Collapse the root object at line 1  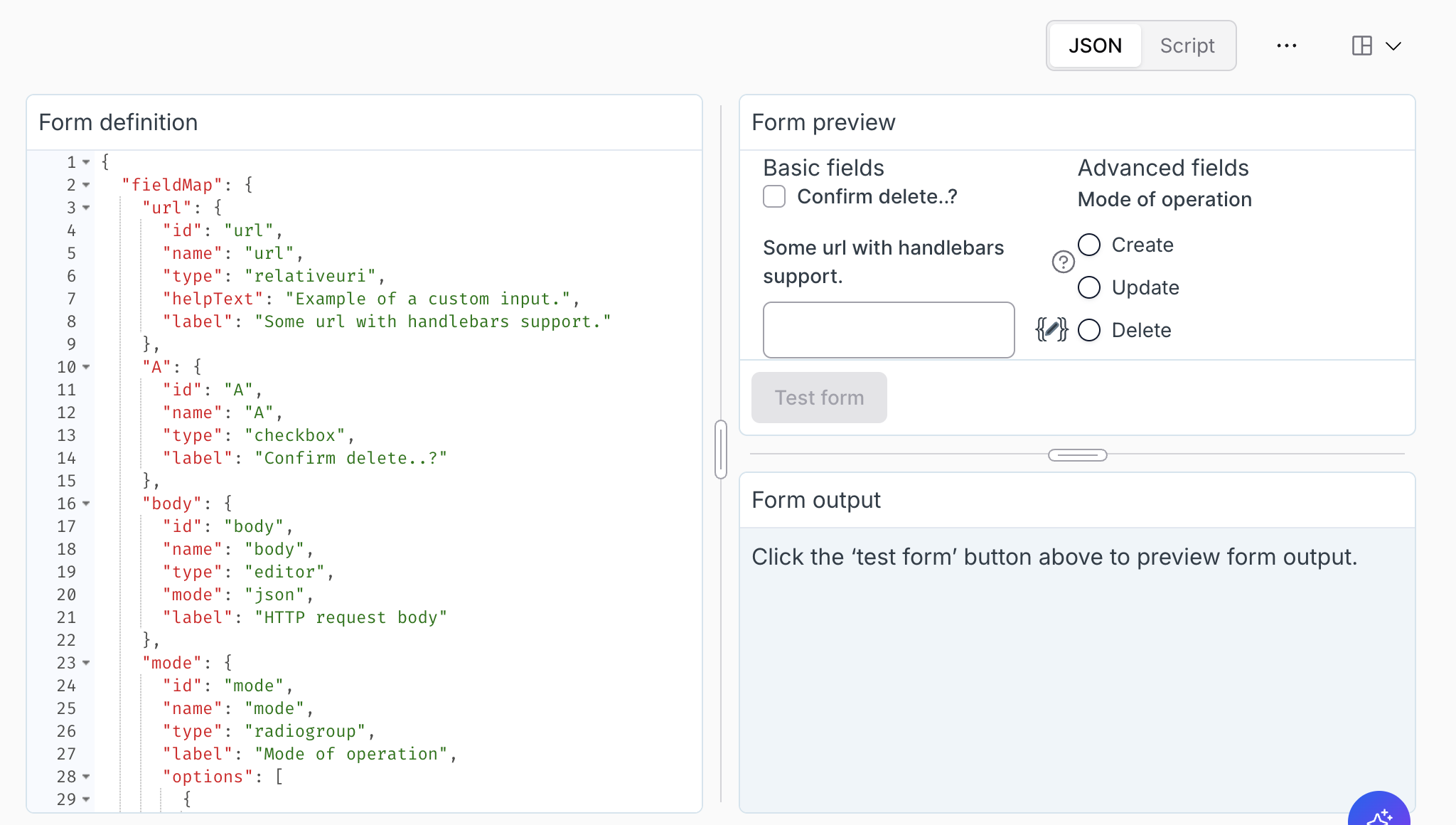point(86,162)
